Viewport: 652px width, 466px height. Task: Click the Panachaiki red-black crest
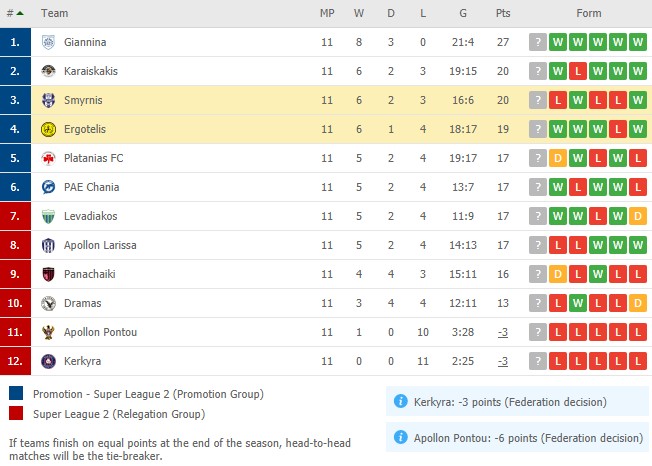tap(48, 274)
